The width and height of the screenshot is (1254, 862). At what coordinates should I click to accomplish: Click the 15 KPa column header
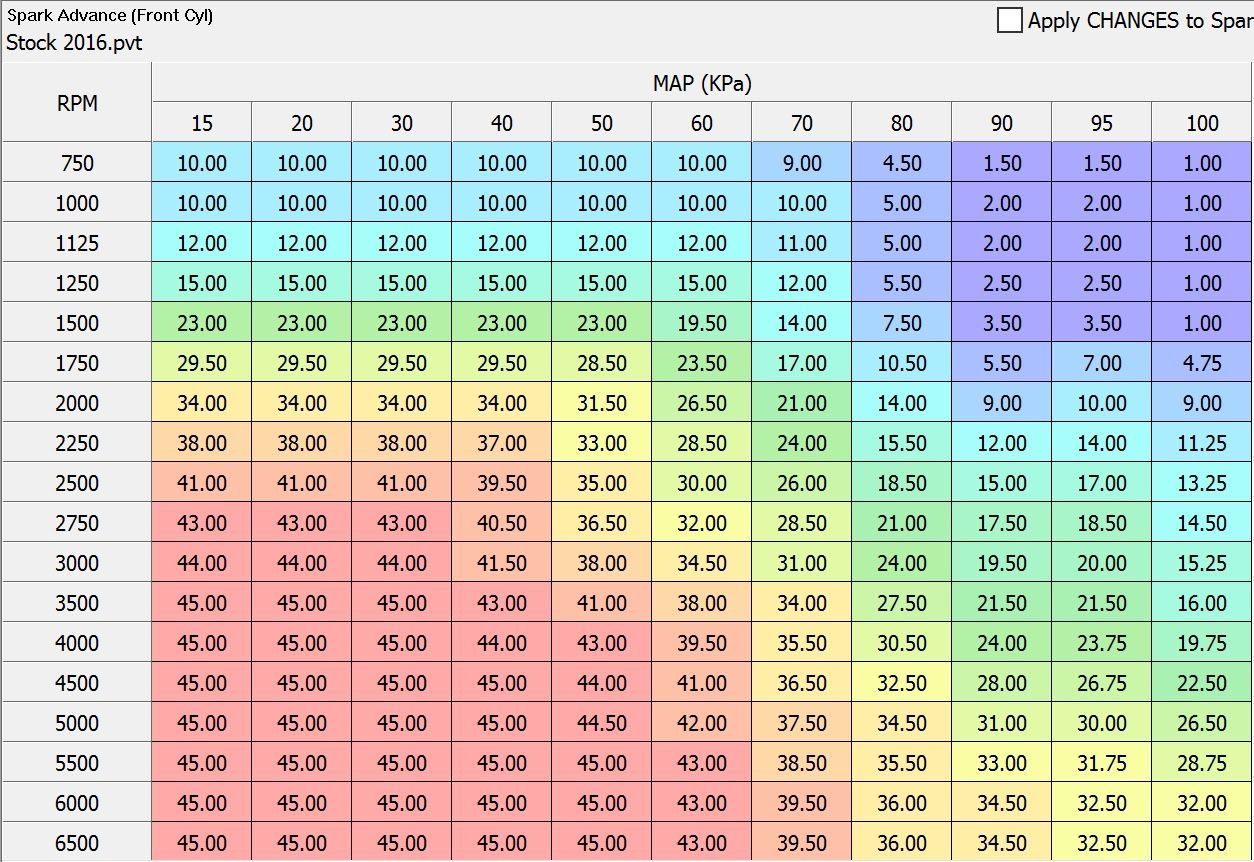[200, 122]
